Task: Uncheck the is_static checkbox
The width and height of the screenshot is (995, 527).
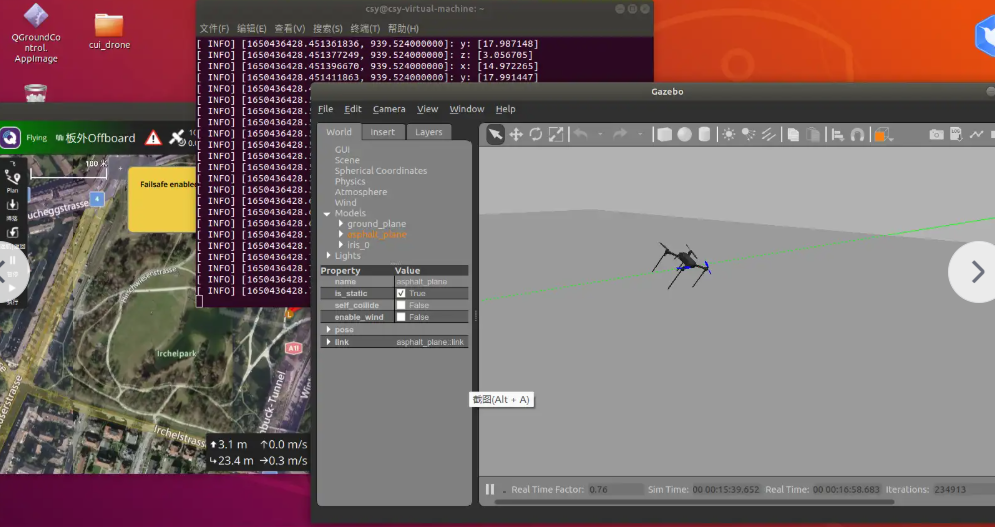Action: tap(401, 293)
